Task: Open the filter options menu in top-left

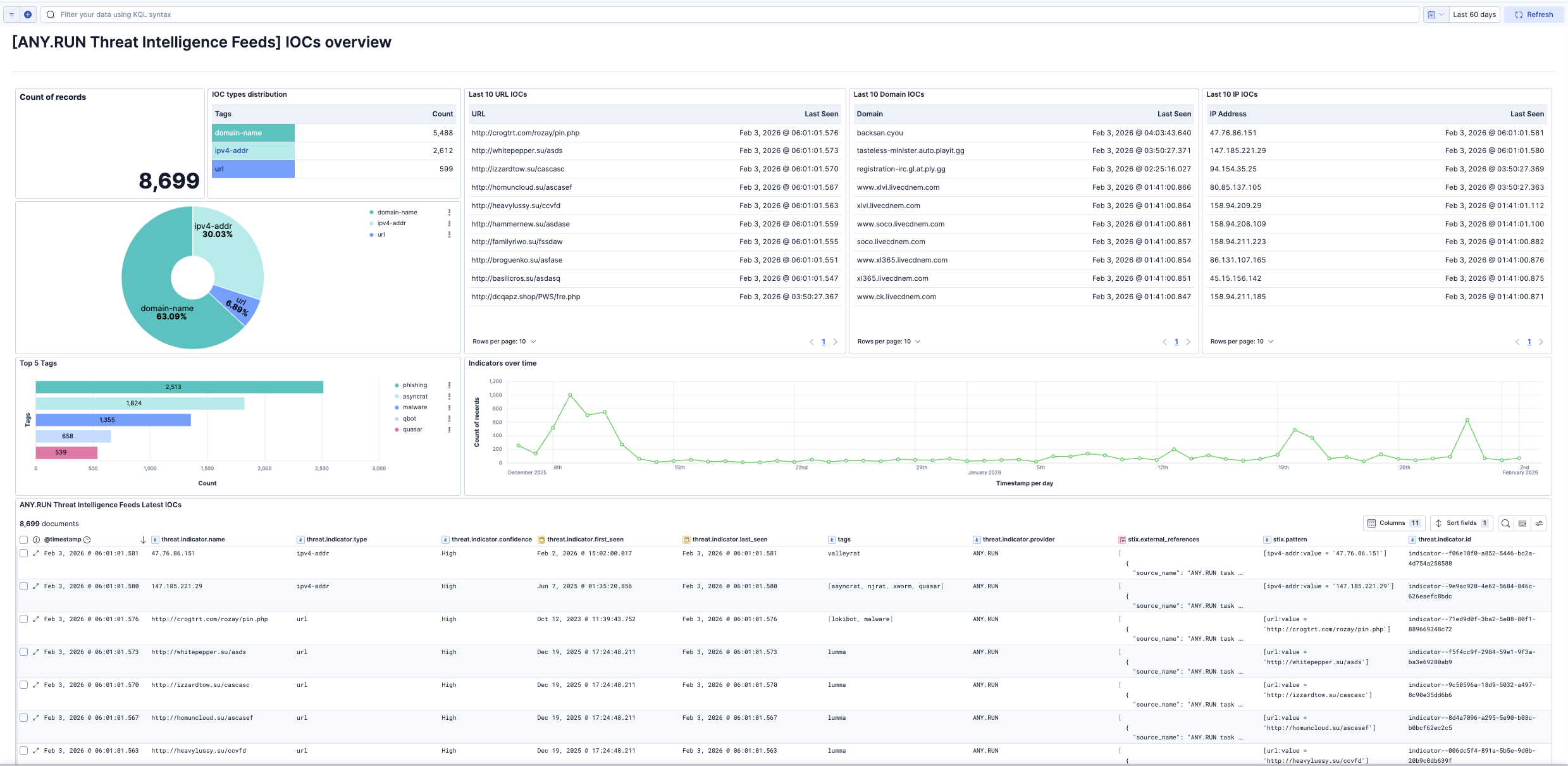Action: click(10, 14)
